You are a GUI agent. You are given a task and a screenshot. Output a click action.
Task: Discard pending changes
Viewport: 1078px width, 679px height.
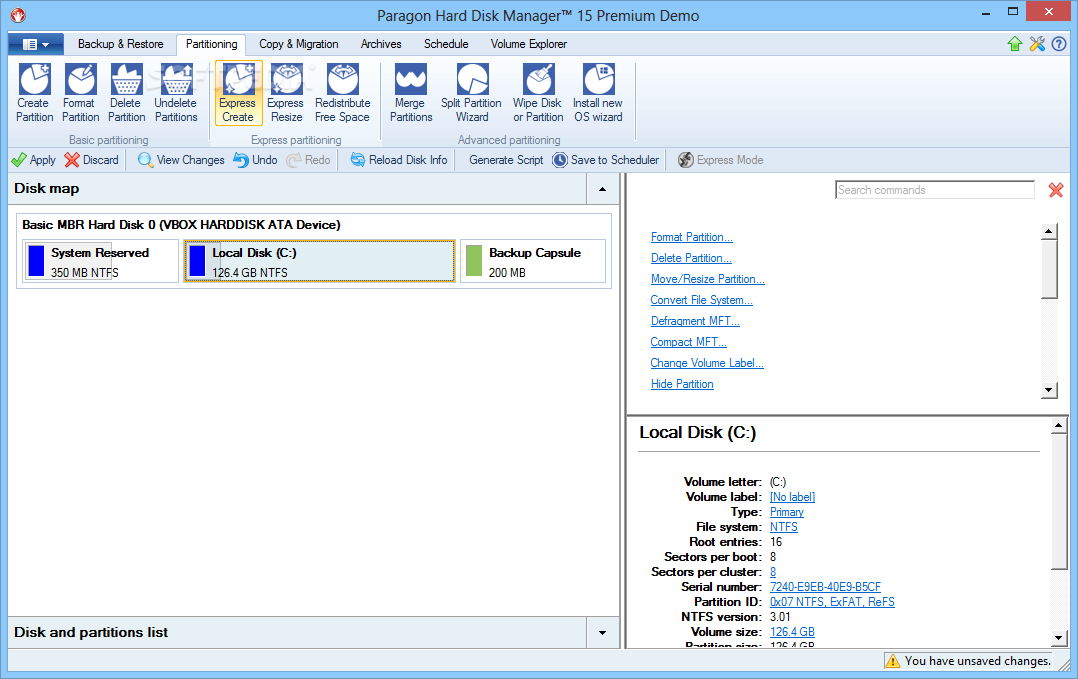(91, 160)
